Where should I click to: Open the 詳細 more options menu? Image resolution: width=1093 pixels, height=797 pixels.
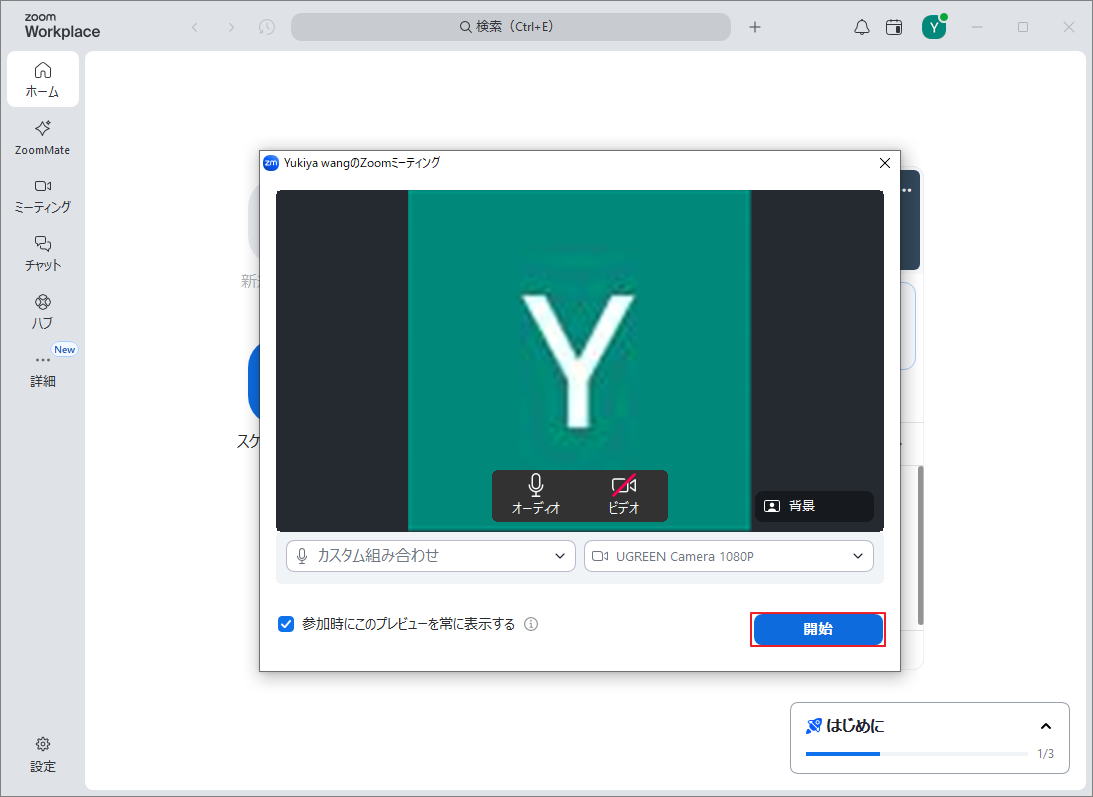point(43,370)
